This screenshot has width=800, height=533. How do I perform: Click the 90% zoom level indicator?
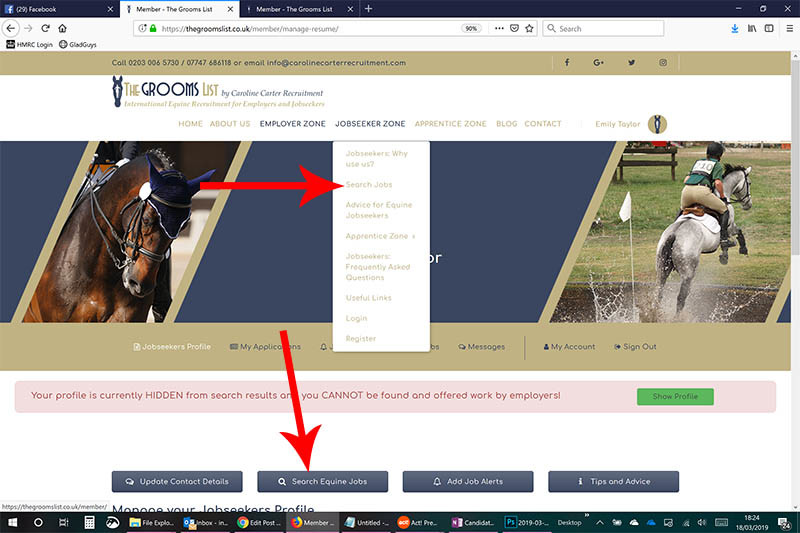[471, 29]
